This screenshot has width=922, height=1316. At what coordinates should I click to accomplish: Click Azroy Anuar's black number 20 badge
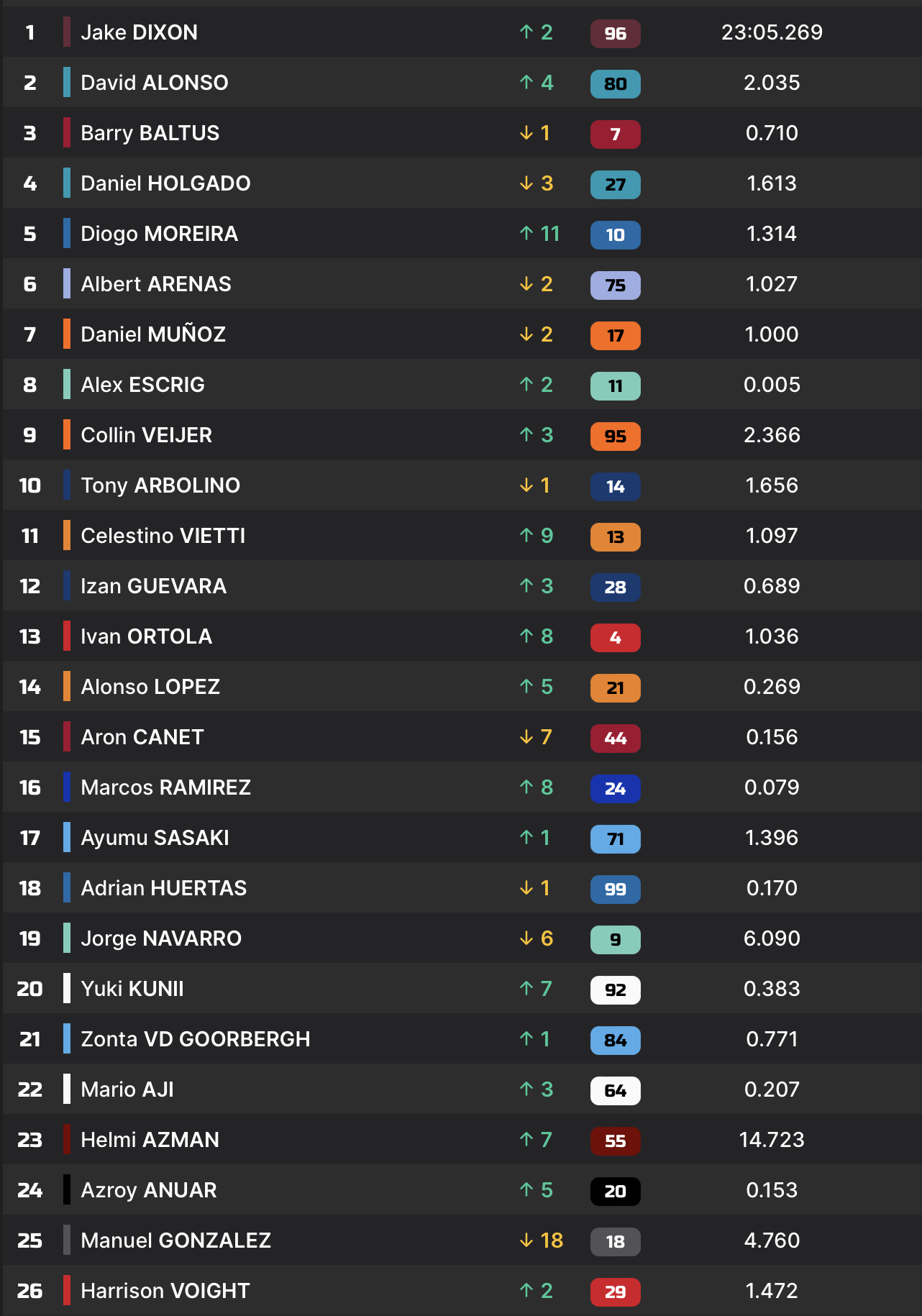[615, 1191]
